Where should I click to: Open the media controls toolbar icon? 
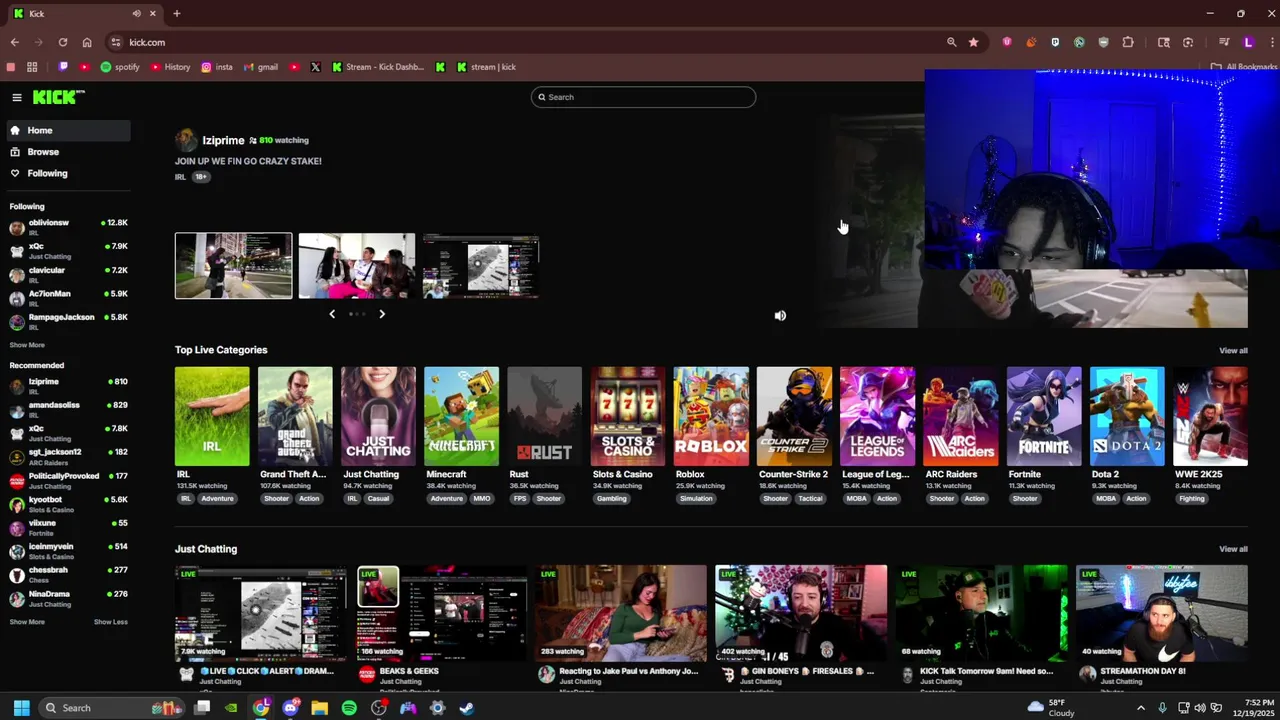click(1224, 42)
